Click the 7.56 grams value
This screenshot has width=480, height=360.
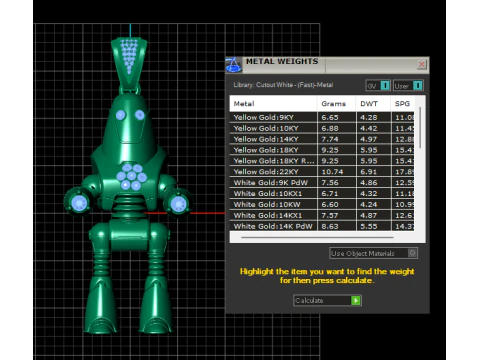[x=330, y=183]
